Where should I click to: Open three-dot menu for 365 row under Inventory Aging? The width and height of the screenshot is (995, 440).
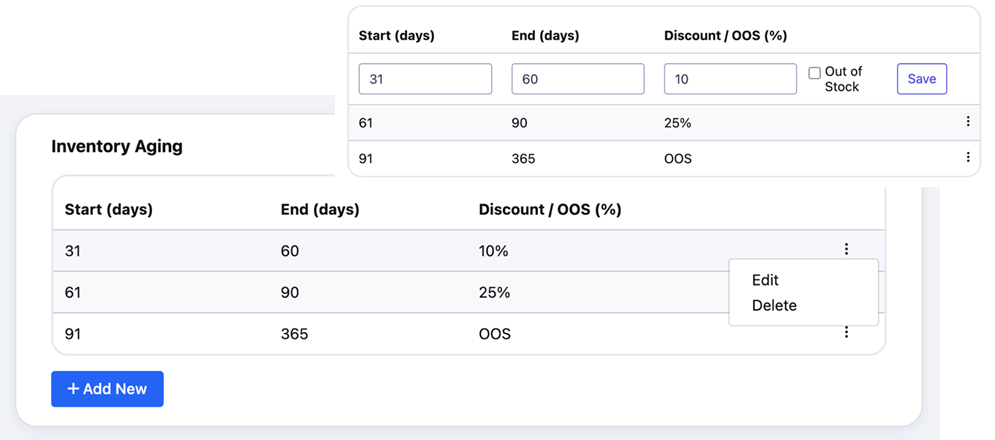(x=846, y=332)
